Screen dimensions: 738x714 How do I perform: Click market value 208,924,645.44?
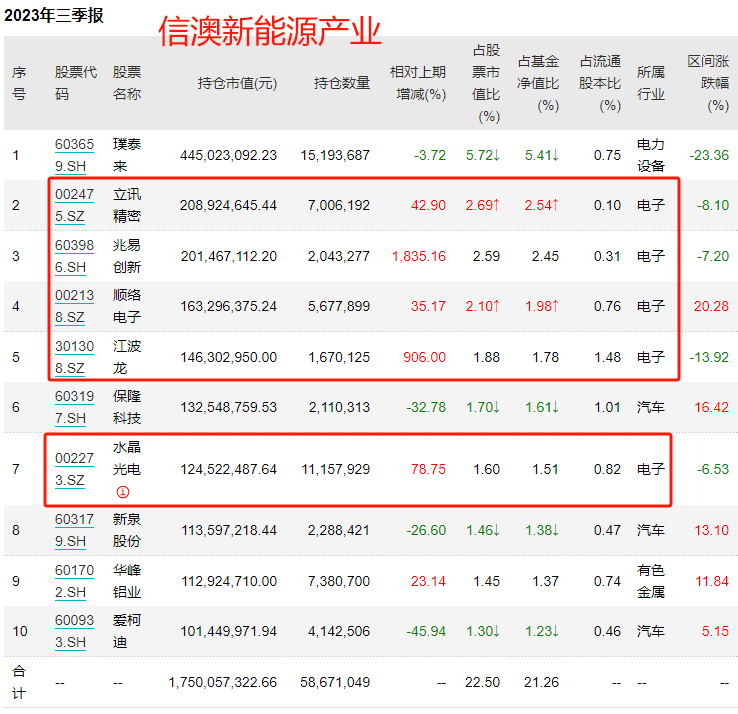coord(228,205)
